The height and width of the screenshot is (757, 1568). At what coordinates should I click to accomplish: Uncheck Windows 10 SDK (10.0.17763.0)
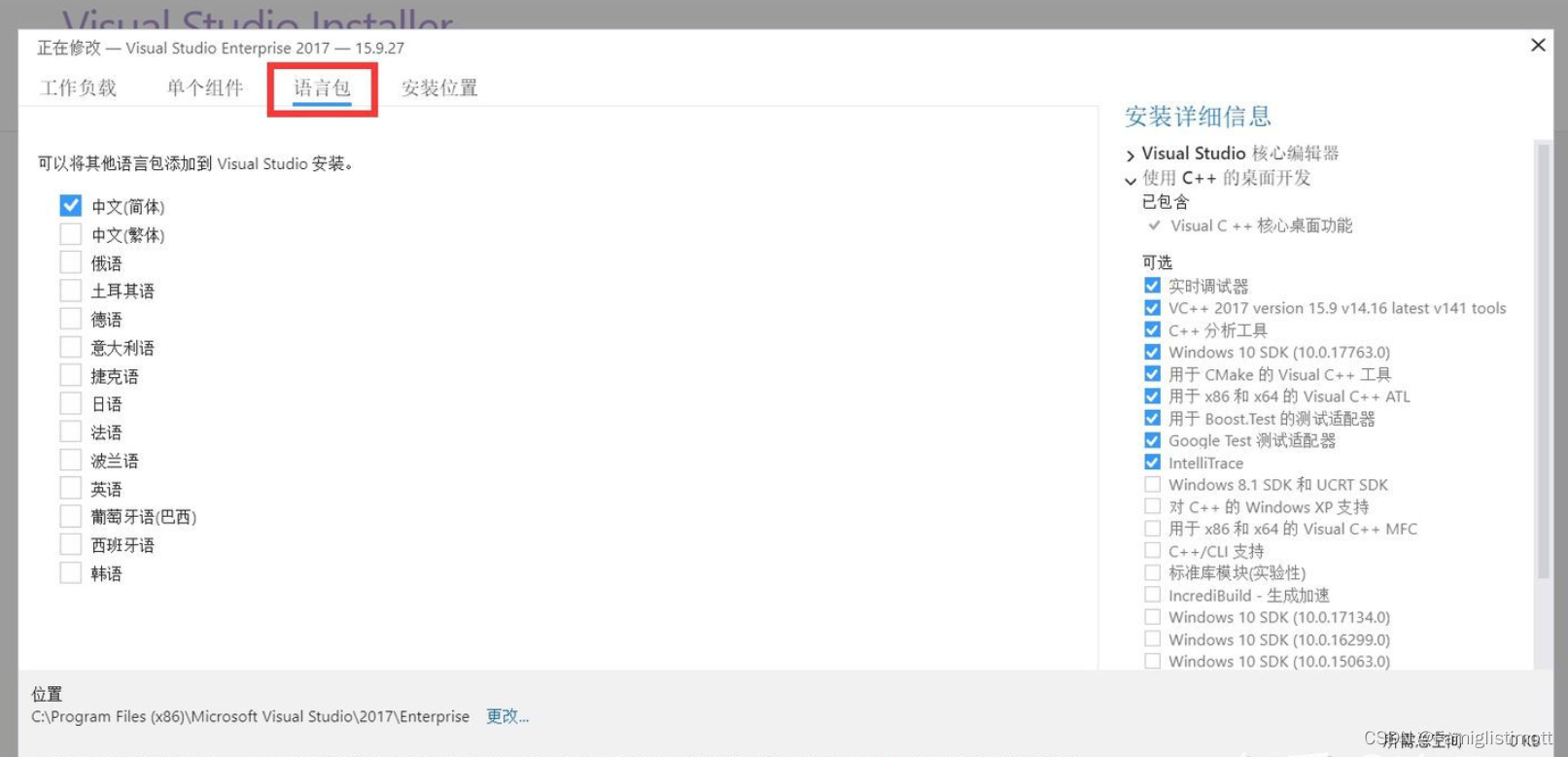(x=1152, y=352)
